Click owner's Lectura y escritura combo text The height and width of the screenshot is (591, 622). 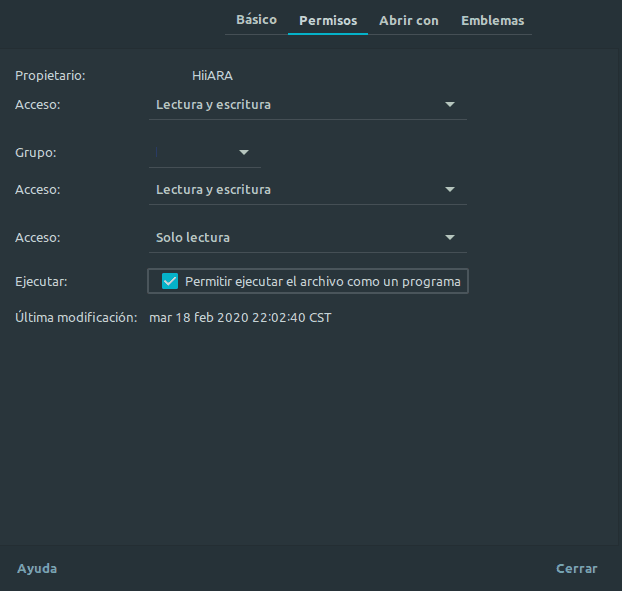[x=213, y=105]
